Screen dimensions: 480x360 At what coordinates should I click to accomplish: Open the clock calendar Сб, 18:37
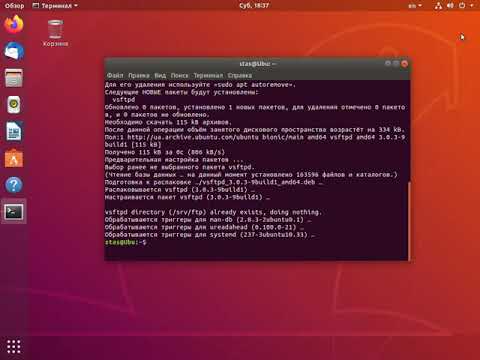(x=254, y=6)
